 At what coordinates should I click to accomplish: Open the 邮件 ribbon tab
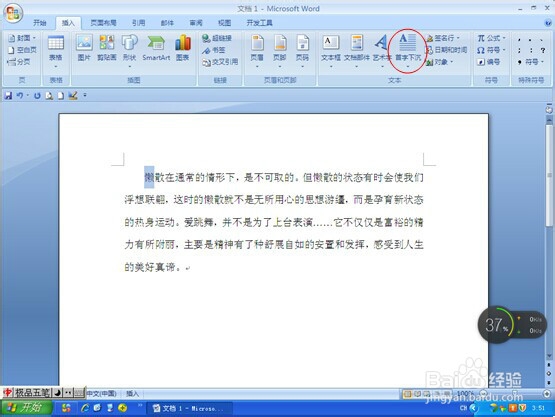(x=167, y=23)
